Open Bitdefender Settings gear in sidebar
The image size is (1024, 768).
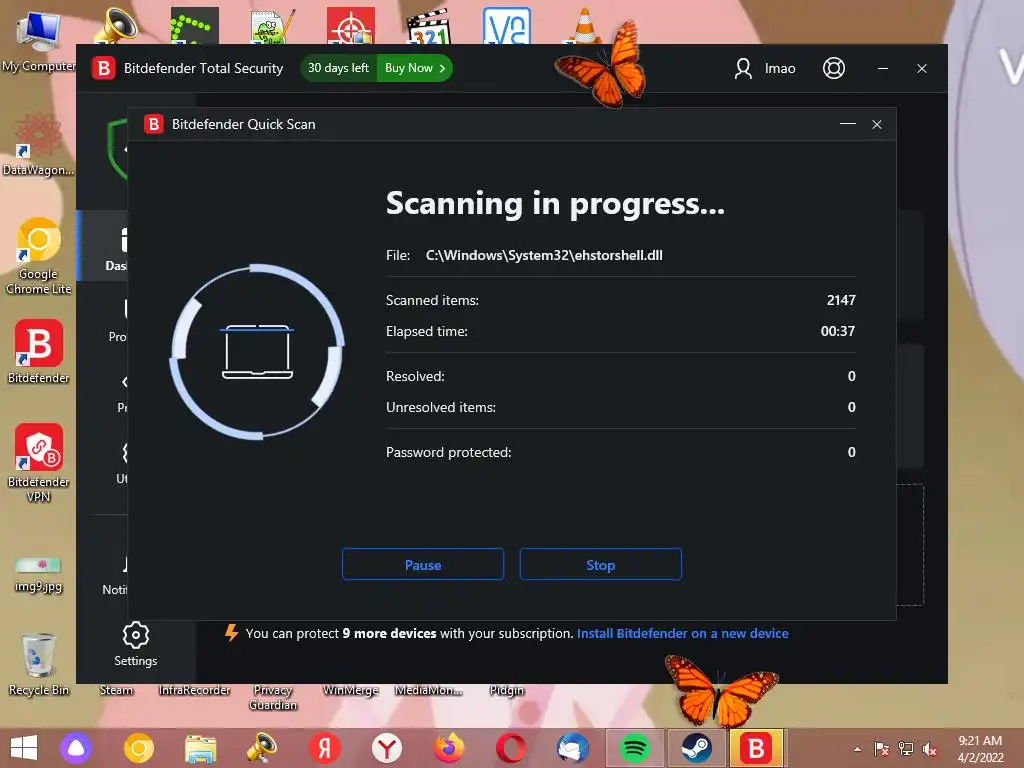pyautogui.click(x=136, y=645)
